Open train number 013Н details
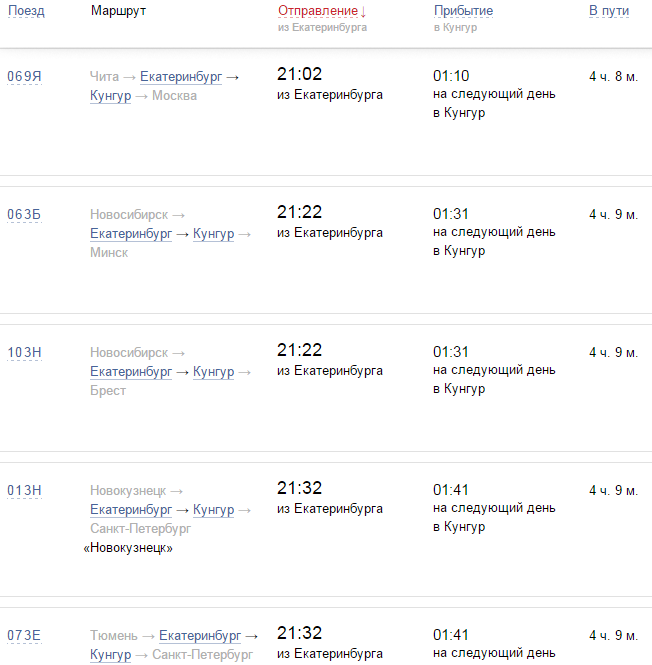 point(24,491)
